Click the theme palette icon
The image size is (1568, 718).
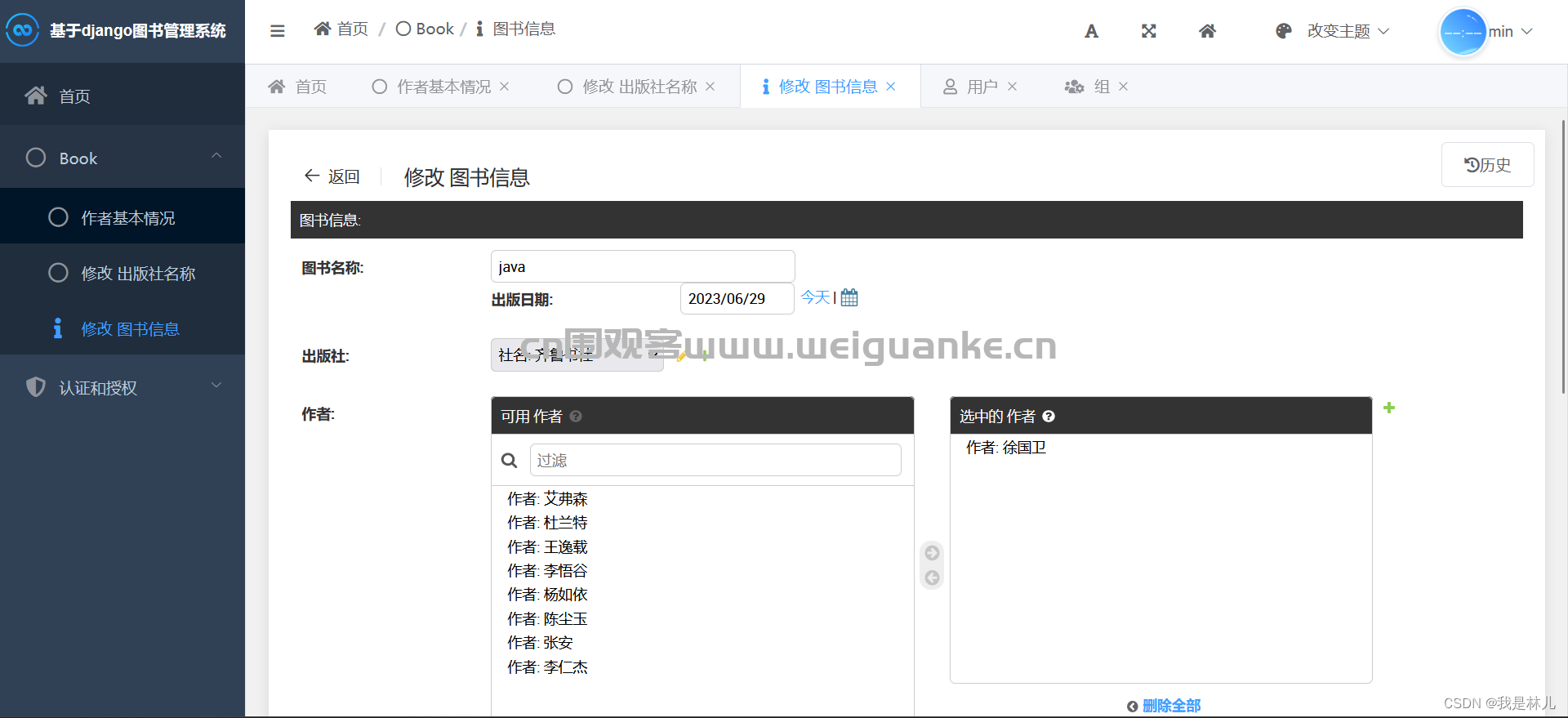pos(1284,31)
